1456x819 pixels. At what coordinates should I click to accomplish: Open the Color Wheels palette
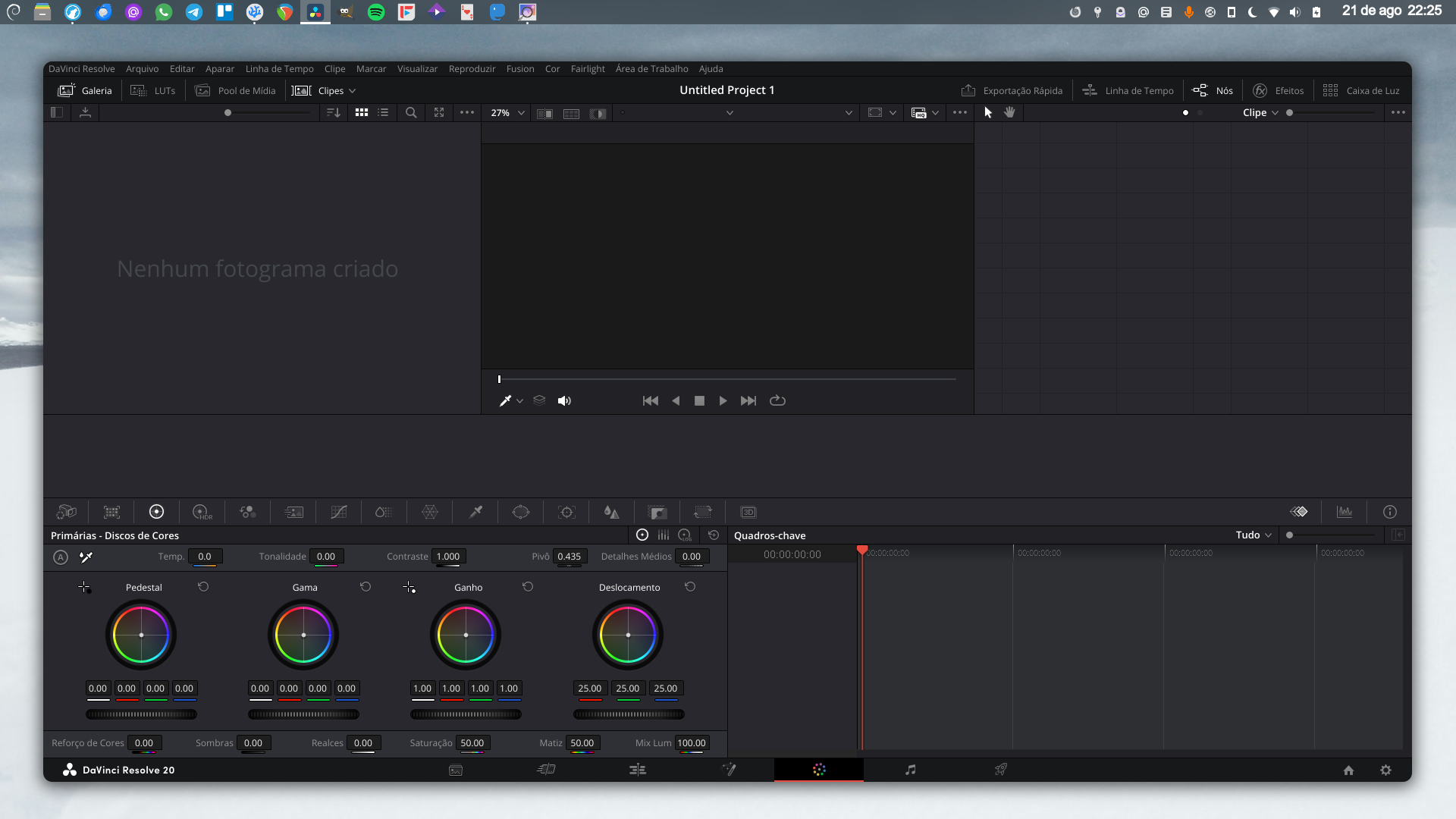[x=157, y=512]
